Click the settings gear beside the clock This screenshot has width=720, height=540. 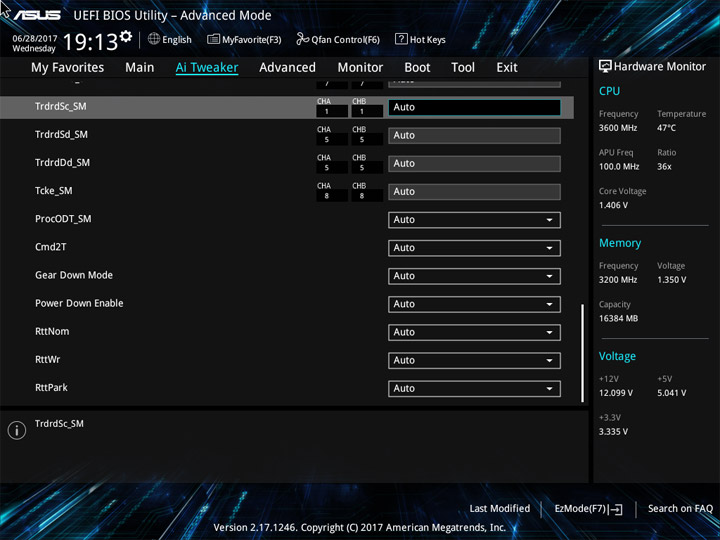[126, 36]
